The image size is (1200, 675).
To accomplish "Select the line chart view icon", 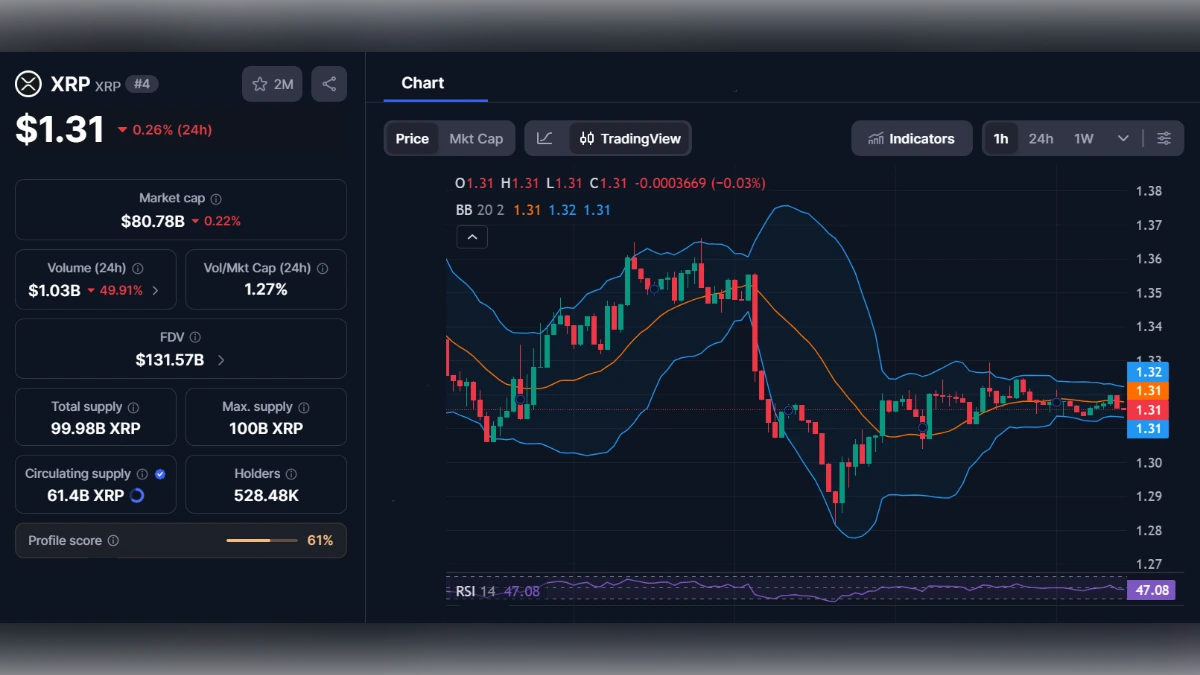I will coord(546,138).
